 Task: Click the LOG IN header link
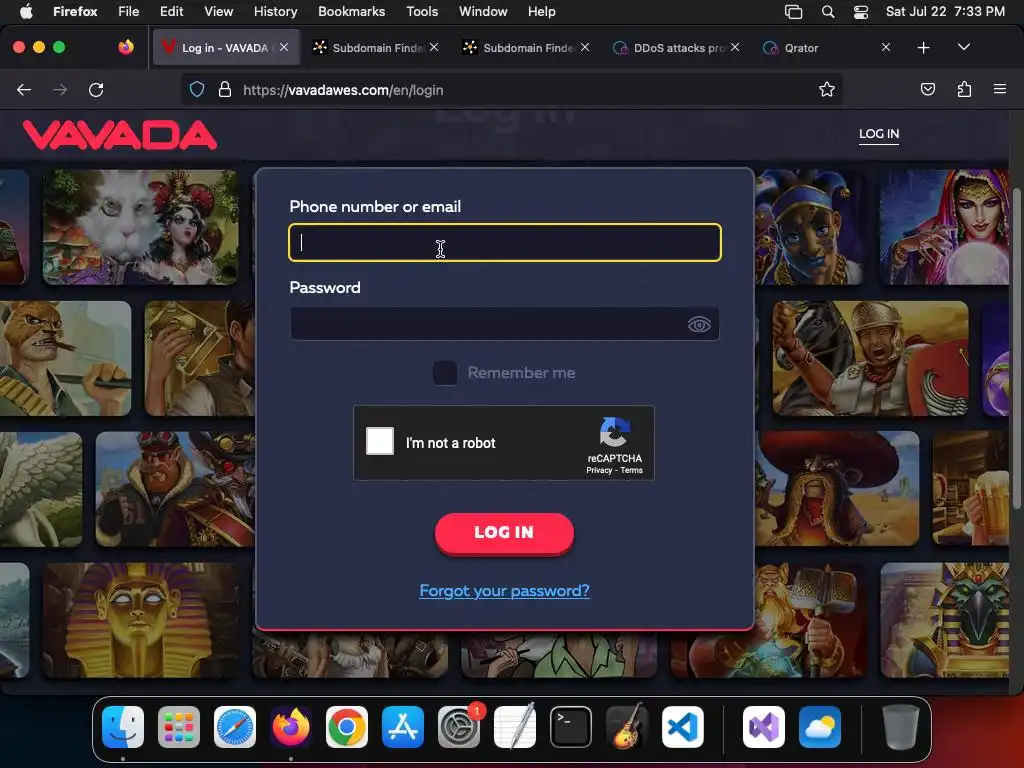pos(878,134)
